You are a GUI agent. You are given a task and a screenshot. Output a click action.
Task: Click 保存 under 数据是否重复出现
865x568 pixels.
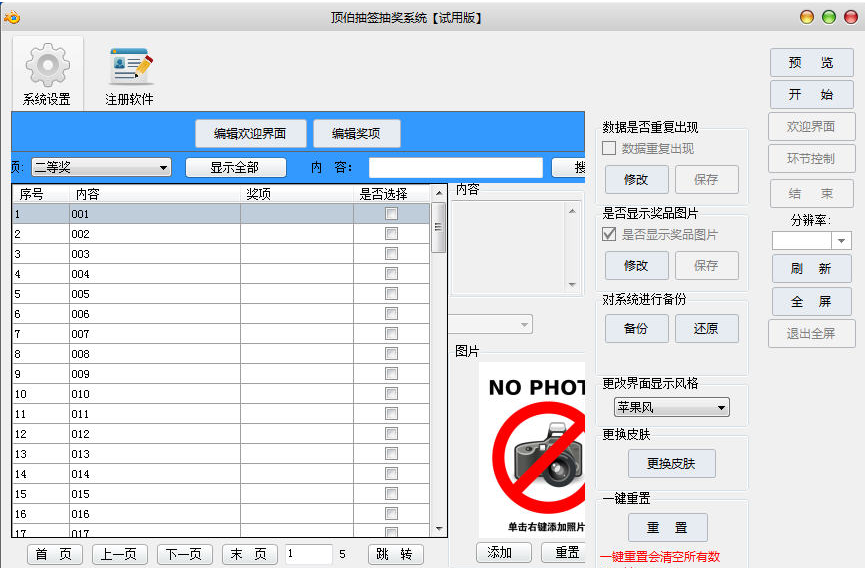(707, 179)
